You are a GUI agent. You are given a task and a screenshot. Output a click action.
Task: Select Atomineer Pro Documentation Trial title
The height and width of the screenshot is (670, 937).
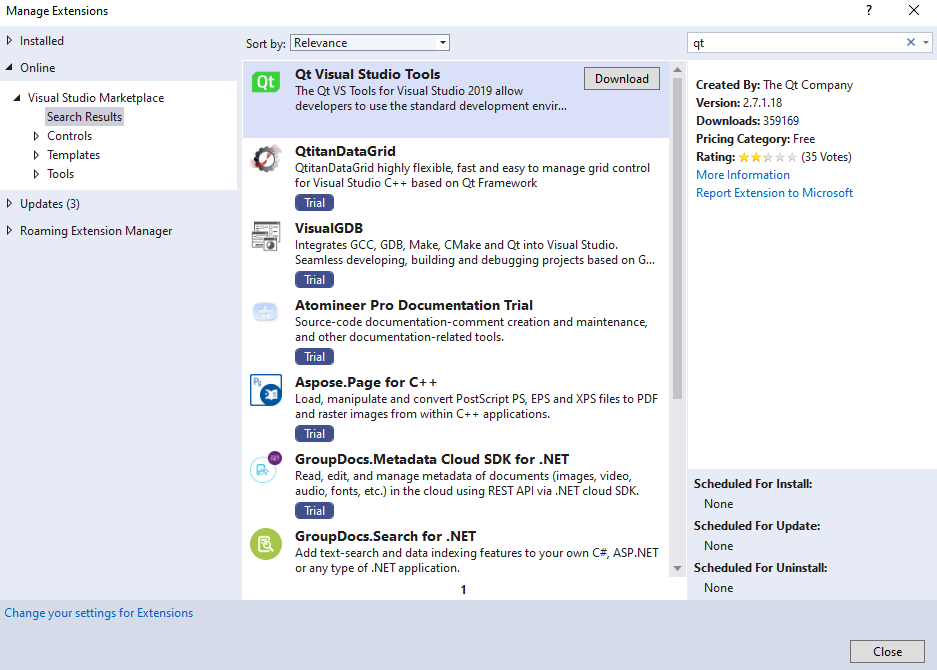[414, 305]
